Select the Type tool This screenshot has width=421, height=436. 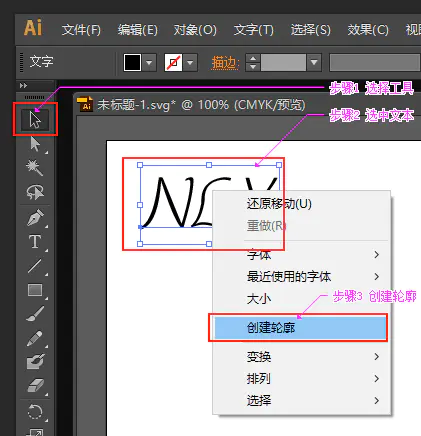point(35,242)
